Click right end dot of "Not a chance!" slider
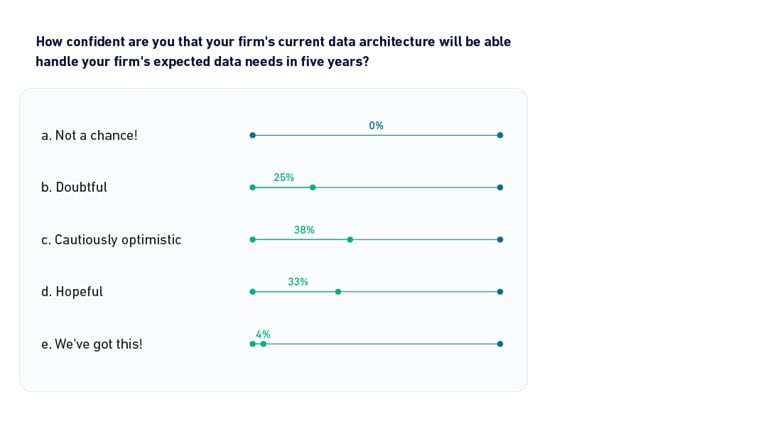The image size is (768, 432). coord(500,135)
